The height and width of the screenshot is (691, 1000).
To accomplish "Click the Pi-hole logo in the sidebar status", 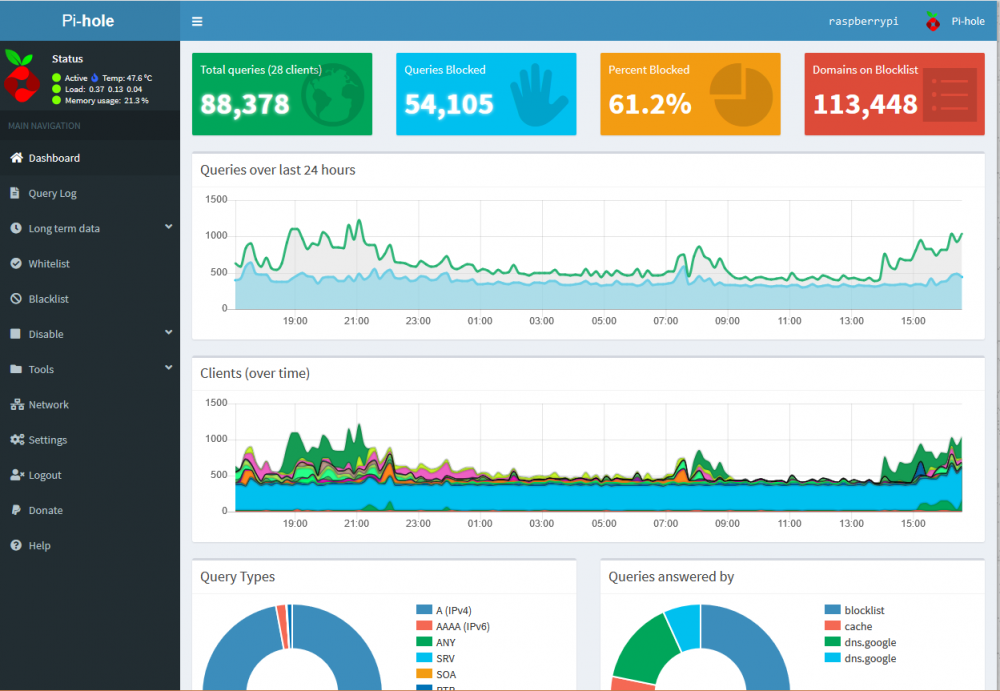I will [x=22, y=75].
